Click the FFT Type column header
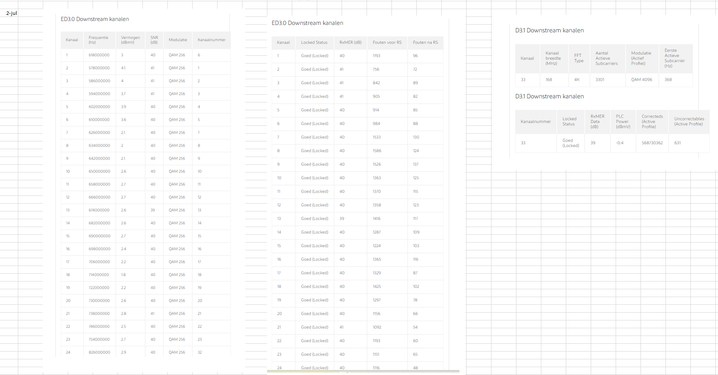Screen dimensions: 718x375 click(579, 58)
